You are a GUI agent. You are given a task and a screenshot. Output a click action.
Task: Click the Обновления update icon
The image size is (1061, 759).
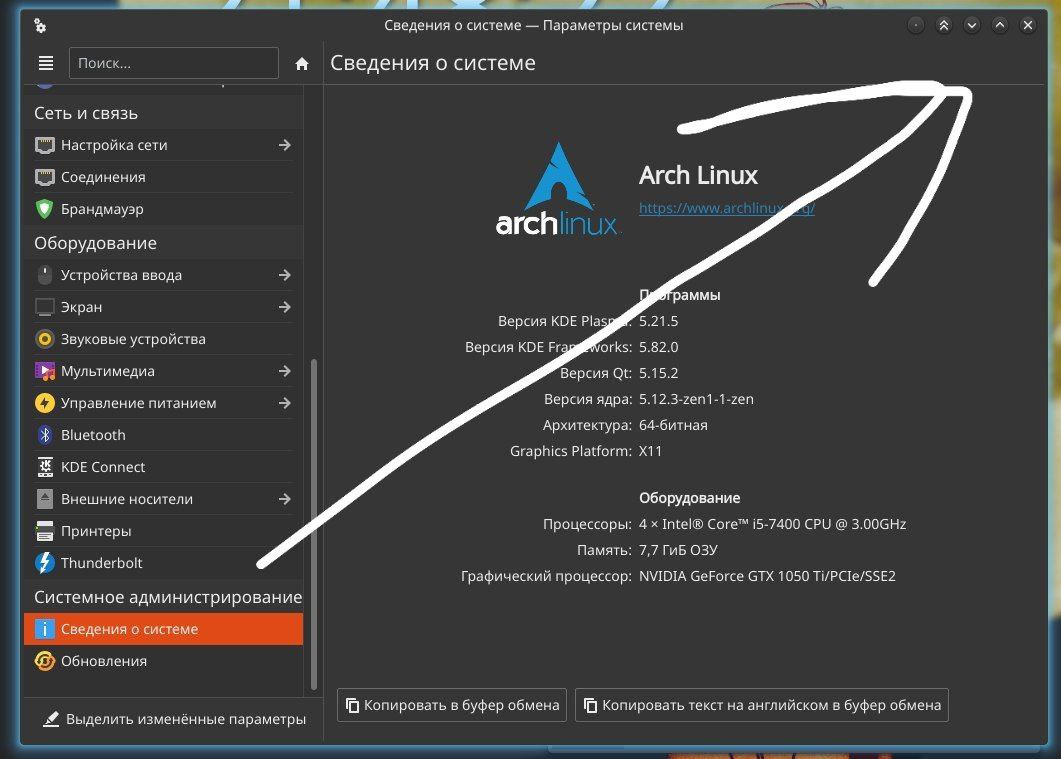45,661
